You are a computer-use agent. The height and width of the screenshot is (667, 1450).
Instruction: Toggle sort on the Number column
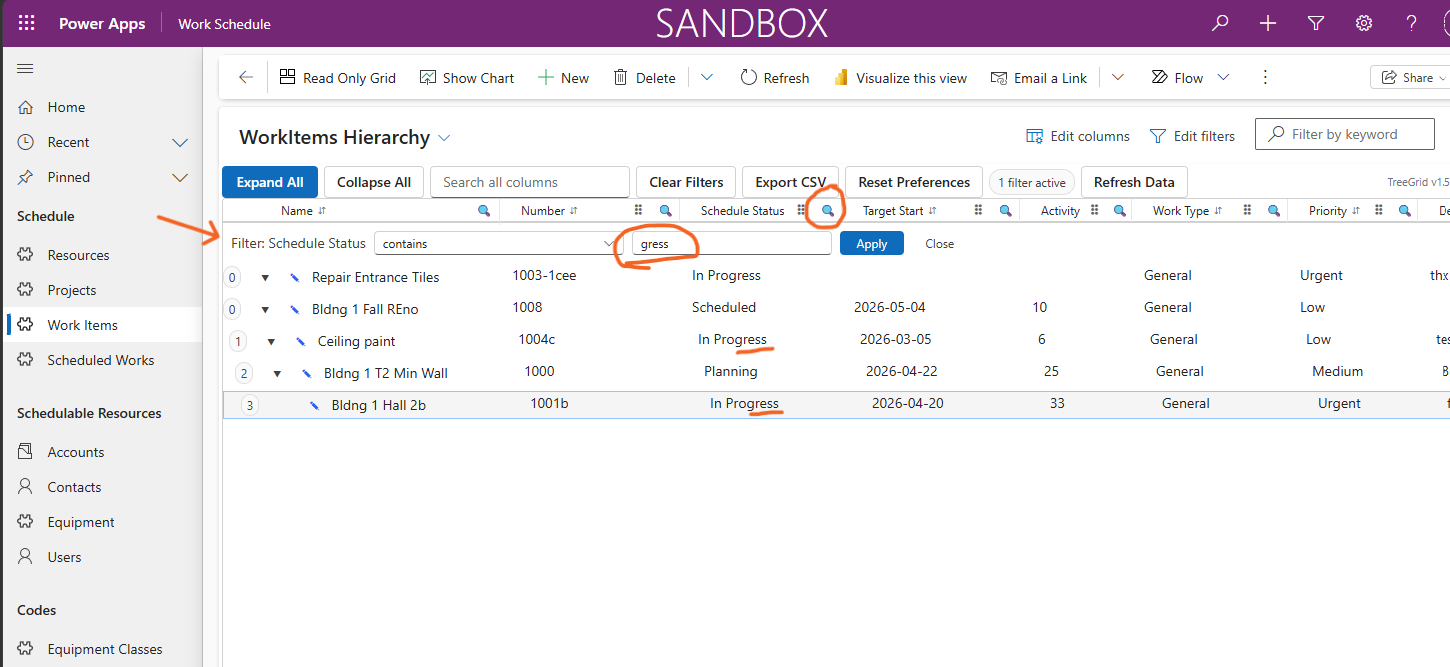tap(574, 211)
